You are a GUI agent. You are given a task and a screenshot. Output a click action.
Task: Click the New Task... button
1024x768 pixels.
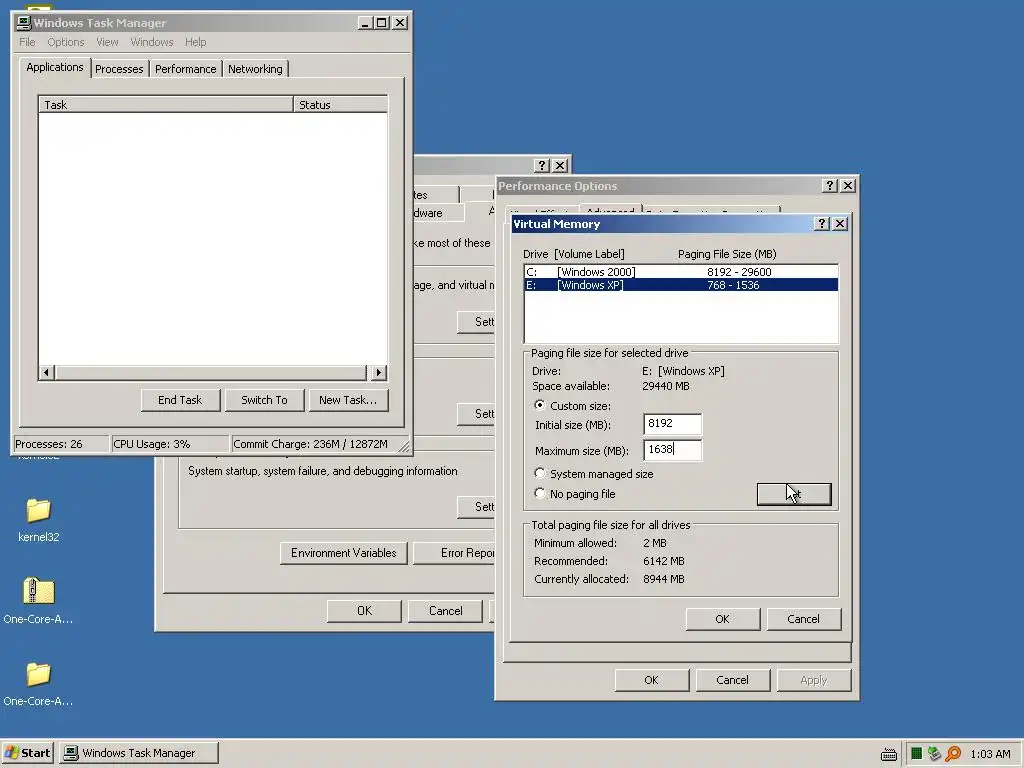point(348,400)
